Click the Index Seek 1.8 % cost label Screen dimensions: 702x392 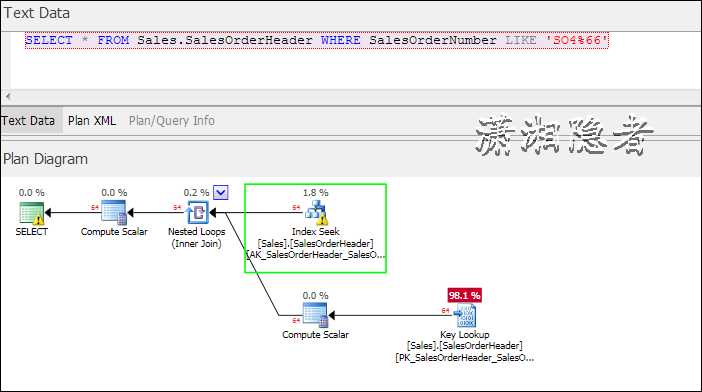coord(316,192)
